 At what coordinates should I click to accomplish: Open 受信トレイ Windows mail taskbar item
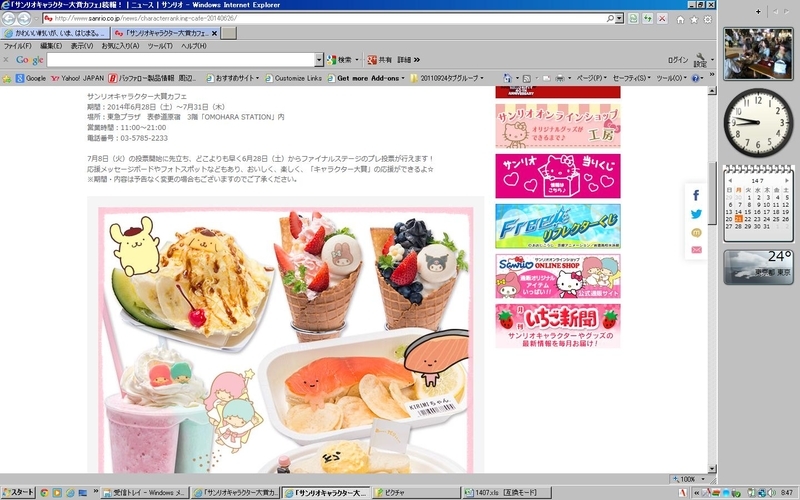point(145,493)
